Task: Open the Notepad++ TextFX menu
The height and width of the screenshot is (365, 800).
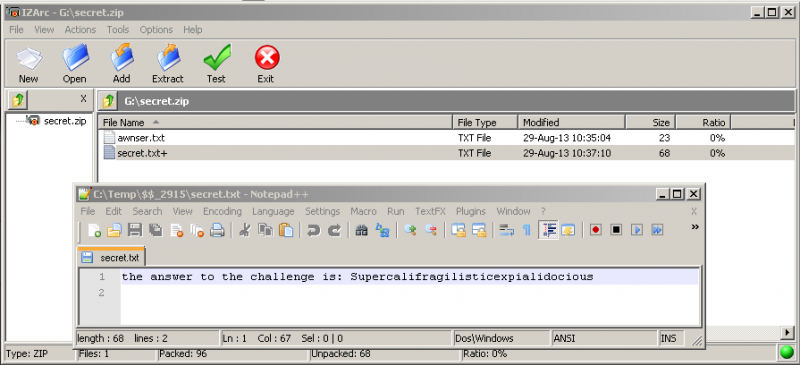Action: 430,211
